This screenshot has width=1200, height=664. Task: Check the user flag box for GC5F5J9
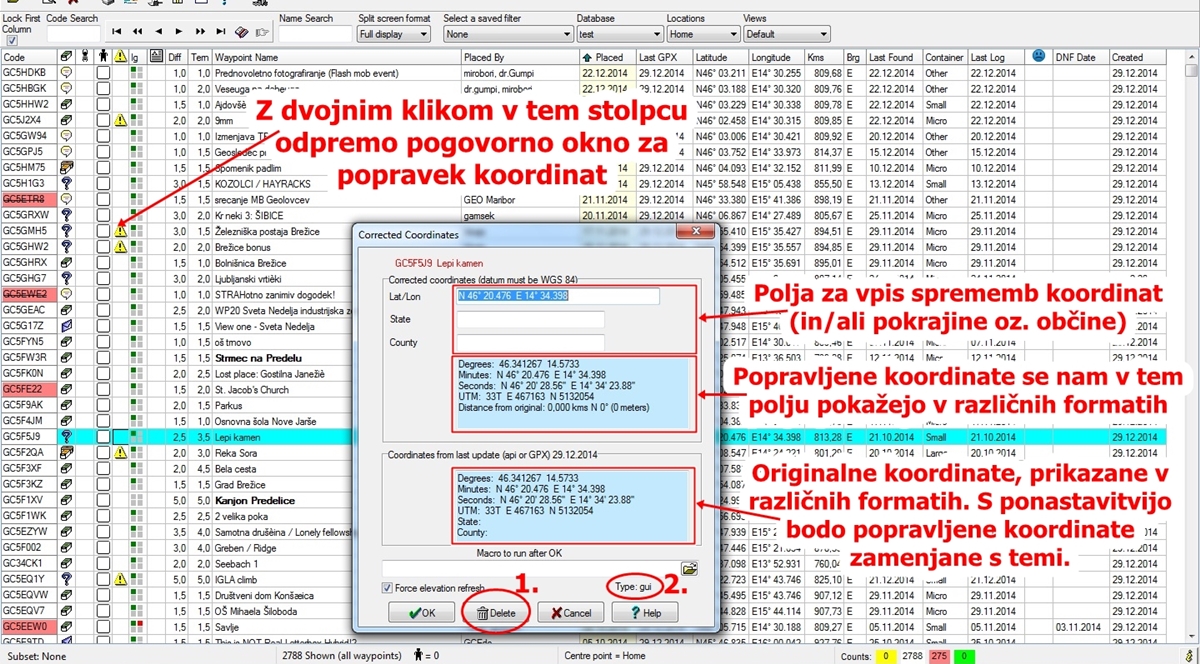(102, 436)
